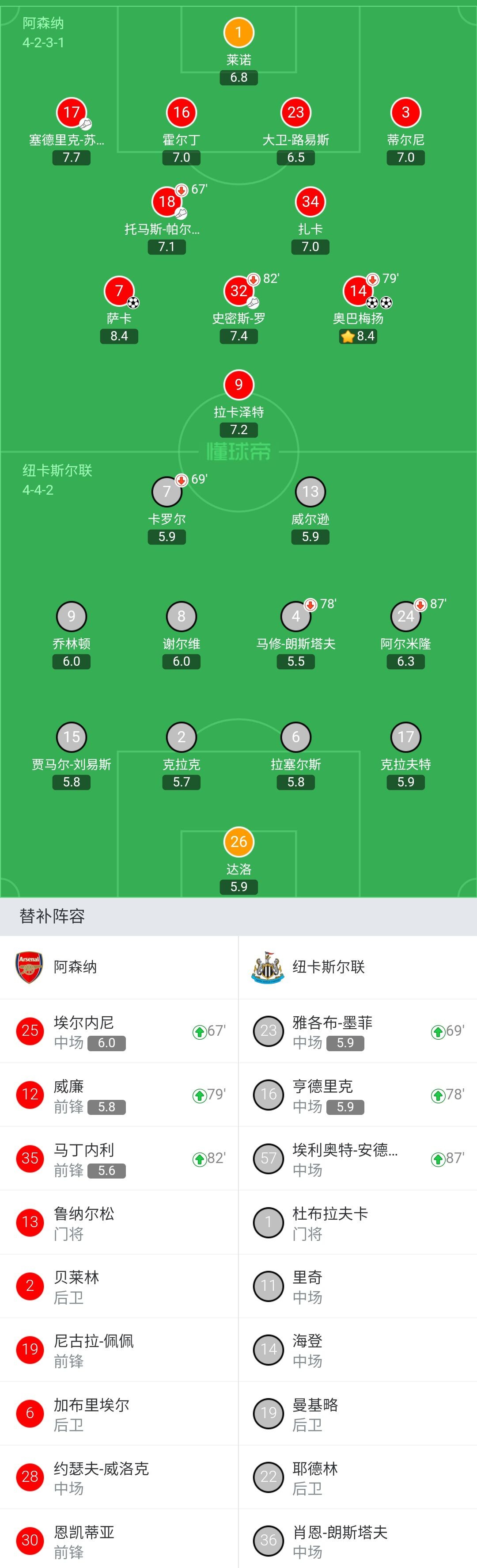Tap Saka's 8.4 rating badge
The height and width of the screenshot is (1568, 477).
pos(119,336)
